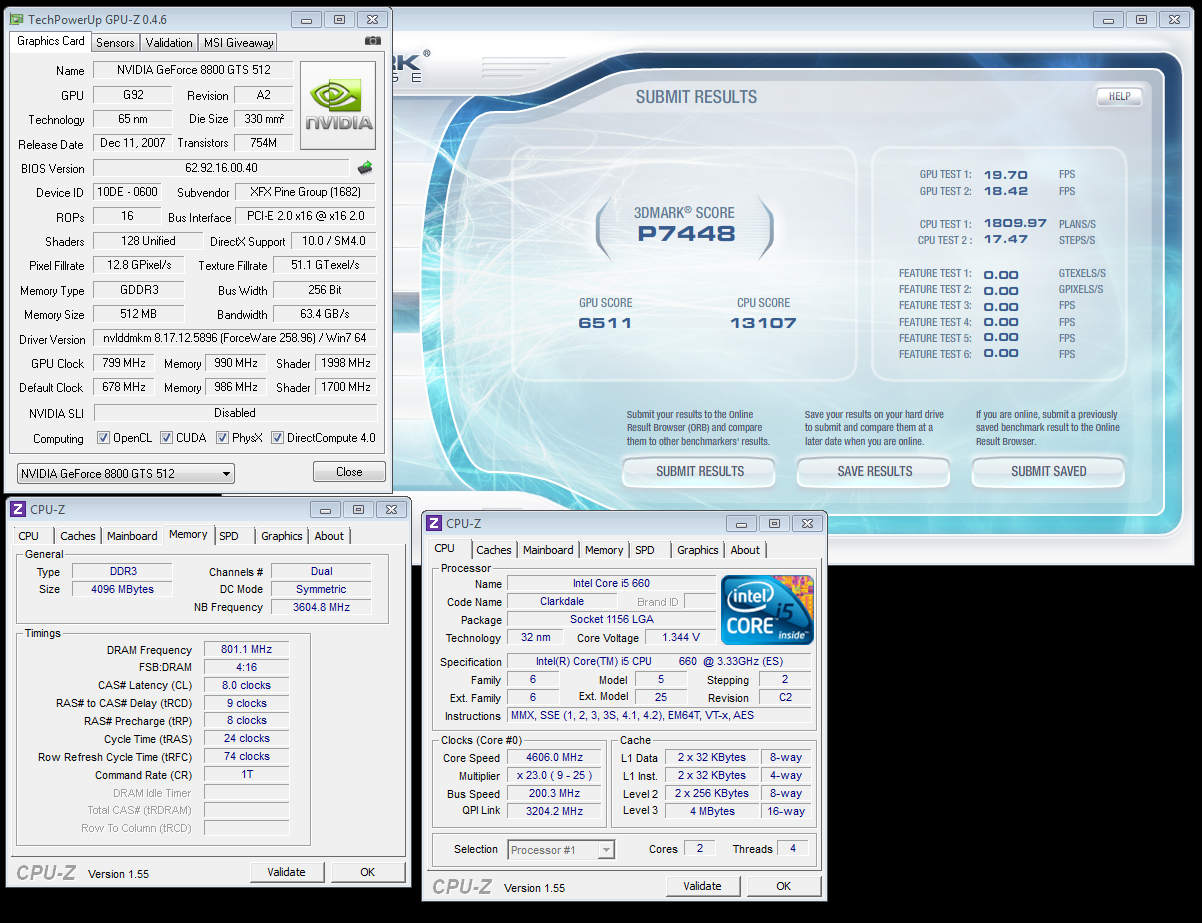Open Graphics tab in Memory CPU-Z window

tap(282, 536)
